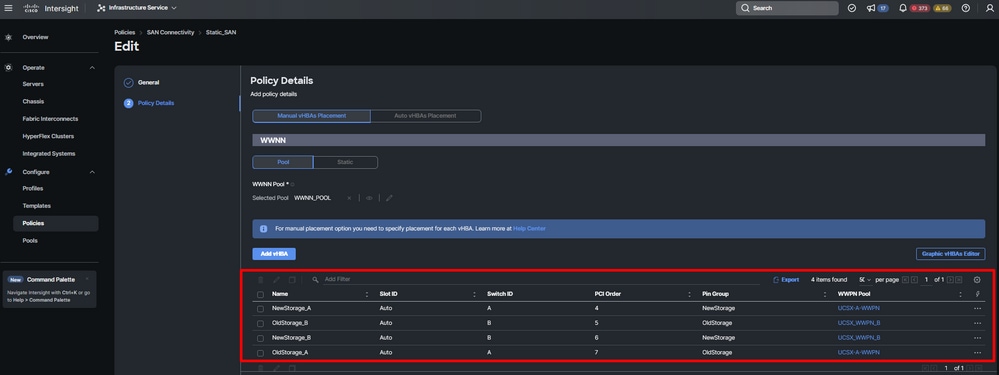Open the help question mark icon

(x=966, y=8)
